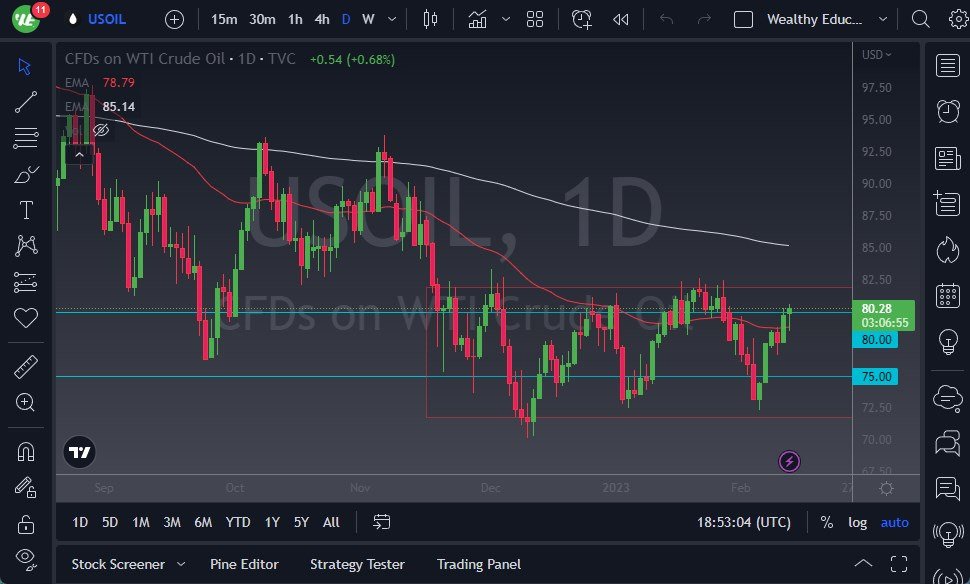
Task: Set date range to 1D
Action: tap(80, 522)
